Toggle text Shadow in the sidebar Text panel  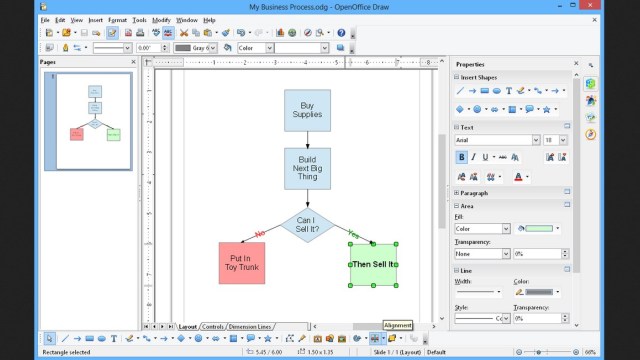[515, 157]
